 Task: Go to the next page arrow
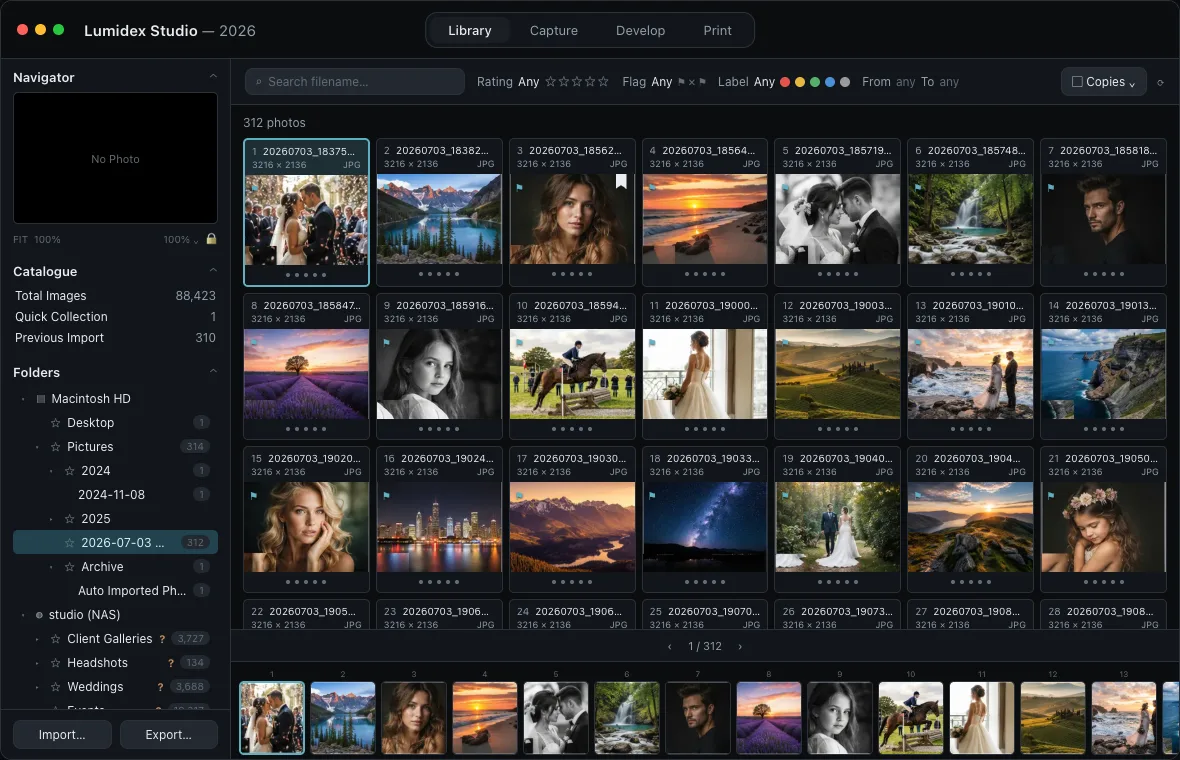740,646
